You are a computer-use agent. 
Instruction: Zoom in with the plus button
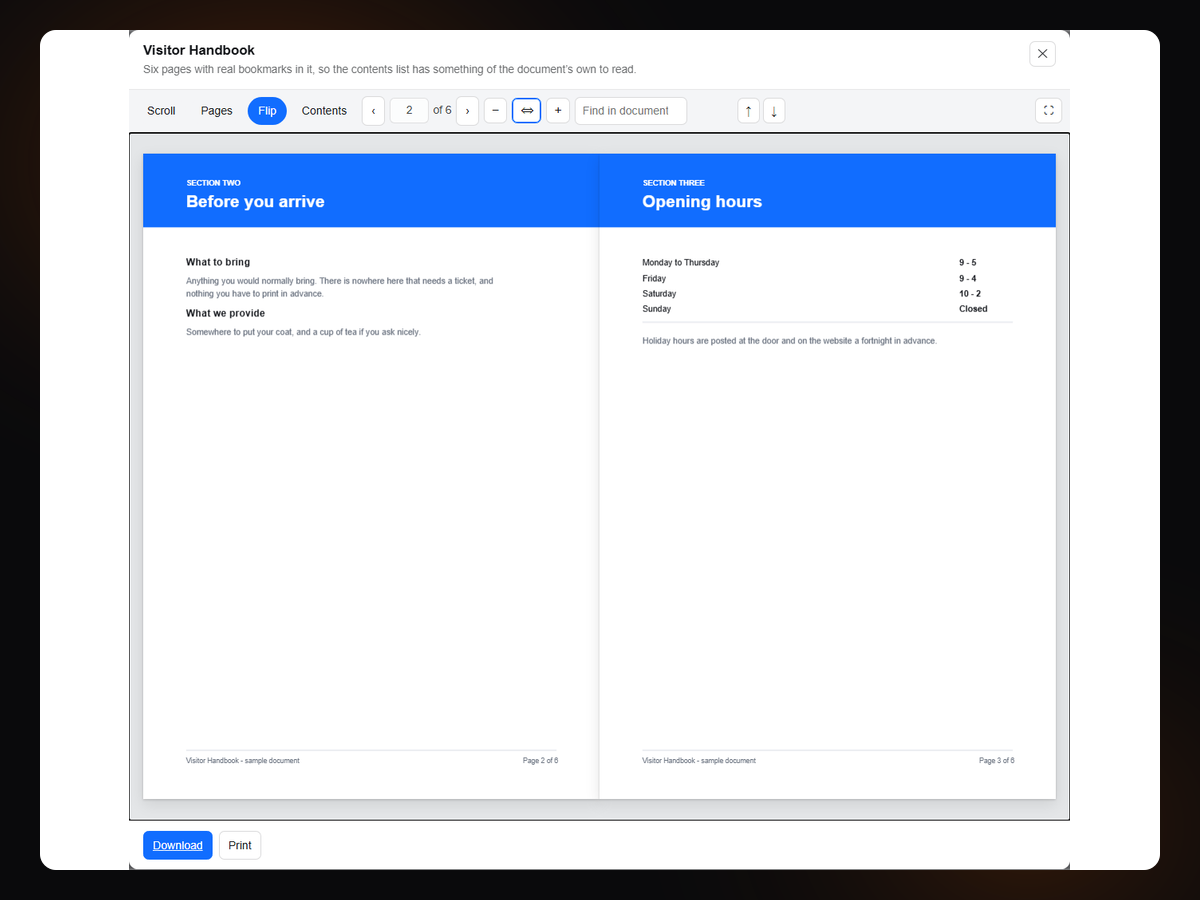click(x=558, y=111)
